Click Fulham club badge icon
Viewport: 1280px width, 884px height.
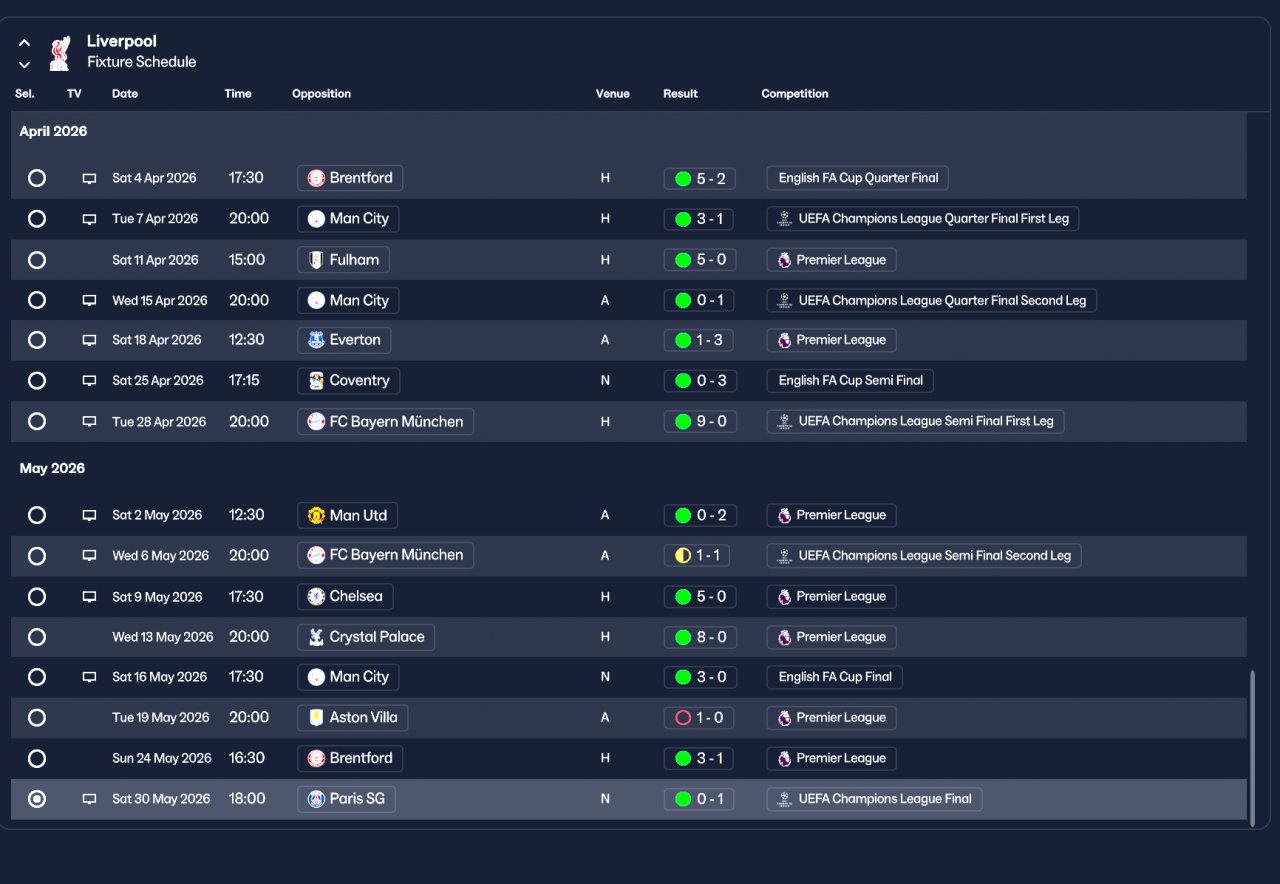[316, 260]
